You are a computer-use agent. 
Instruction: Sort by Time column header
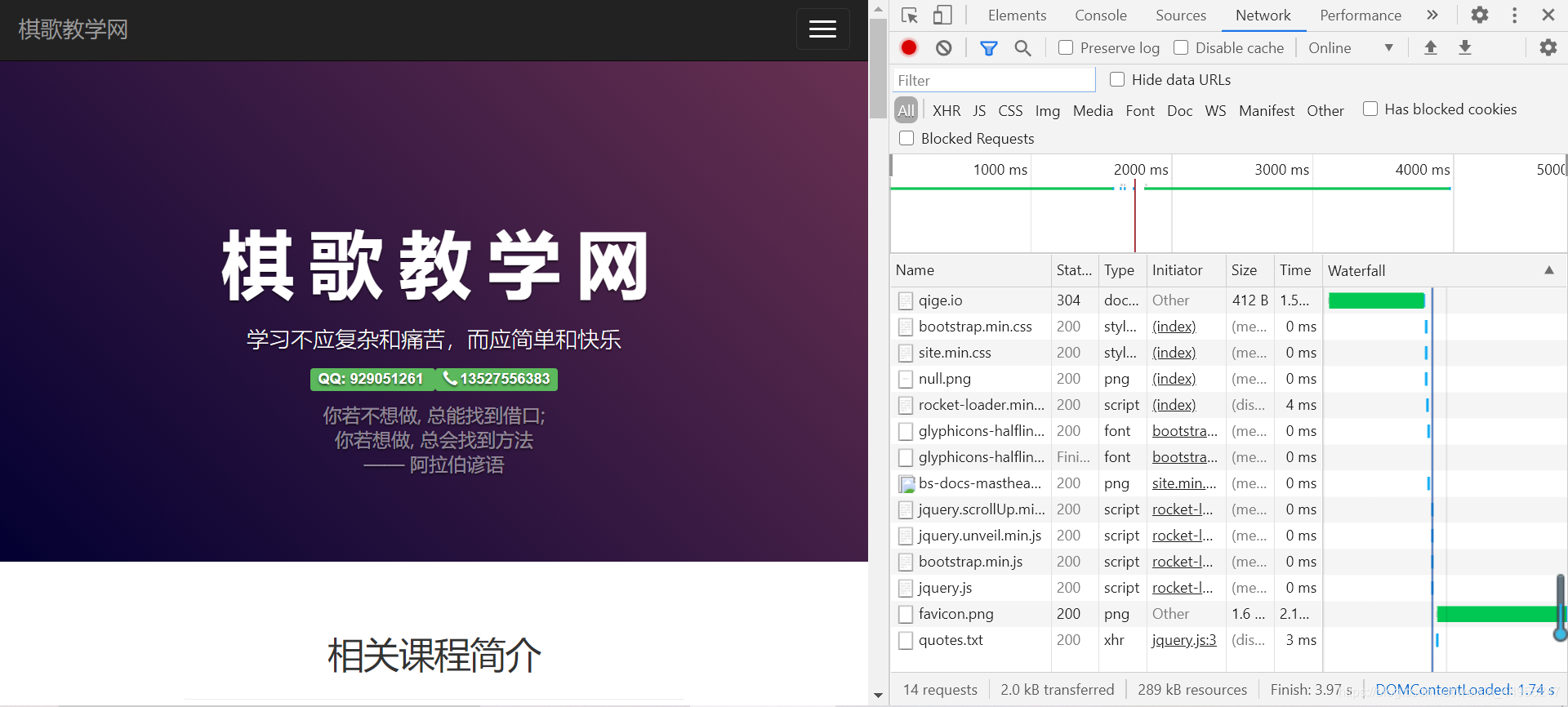point(1298,270)
